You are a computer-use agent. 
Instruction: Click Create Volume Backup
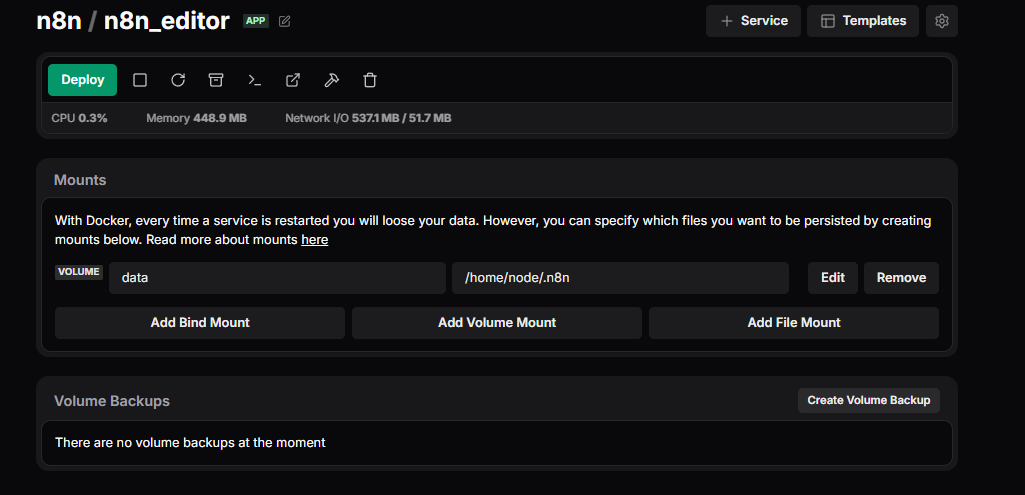869,400
